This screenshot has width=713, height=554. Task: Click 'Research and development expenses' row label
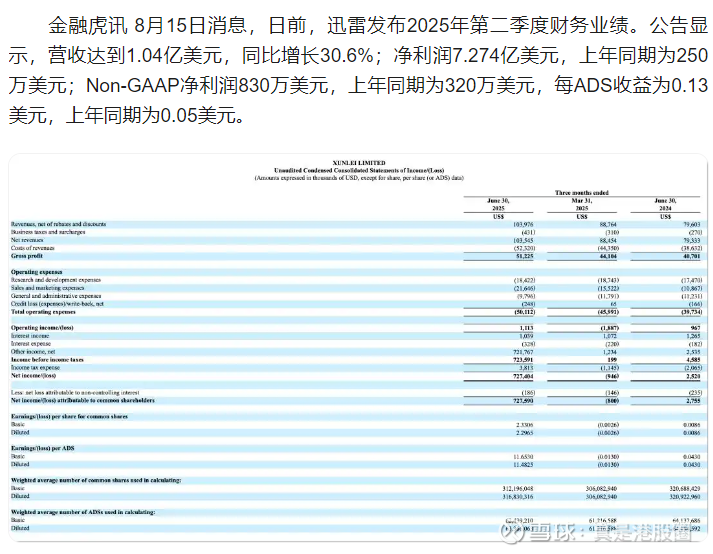pos(56,280)
